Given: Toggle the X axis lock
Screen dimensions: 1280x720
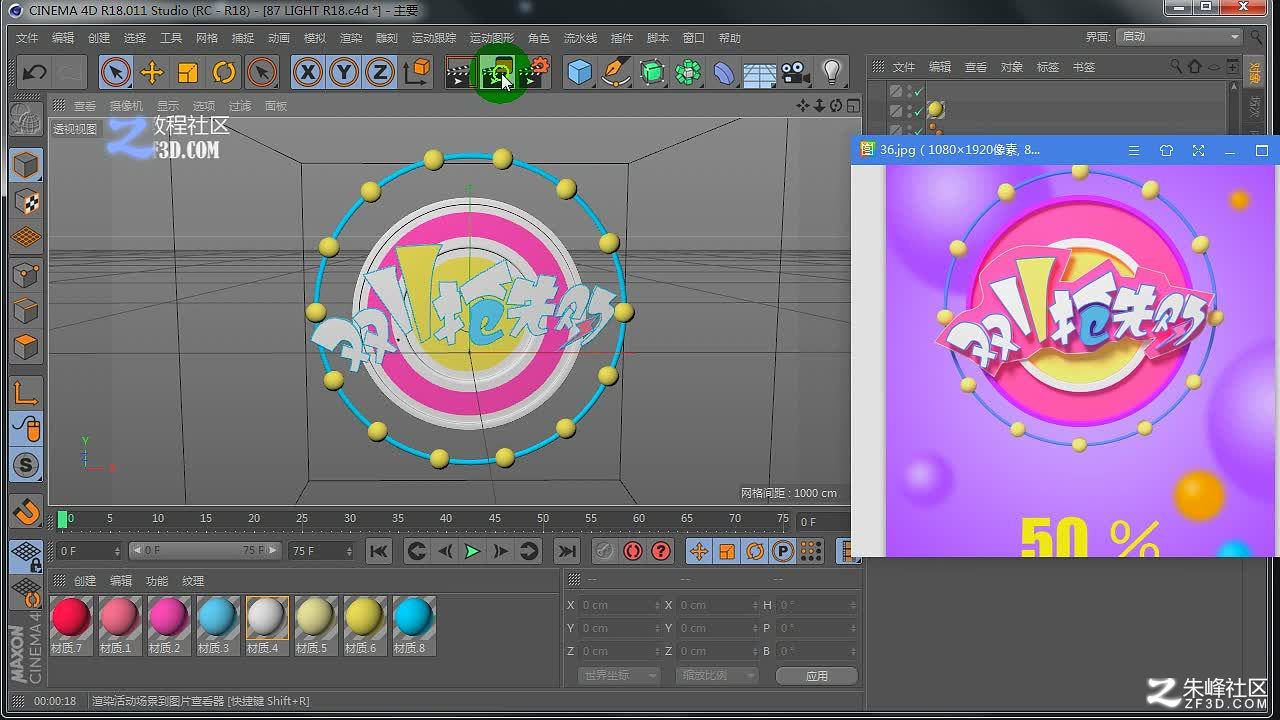Looking at the screenshot, I should [x=308, y=72].
